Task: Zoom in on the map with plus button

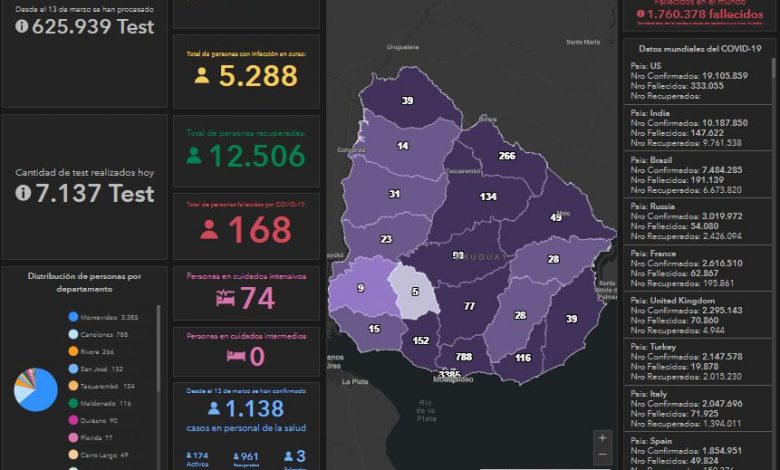Action: tap(601, 438)
